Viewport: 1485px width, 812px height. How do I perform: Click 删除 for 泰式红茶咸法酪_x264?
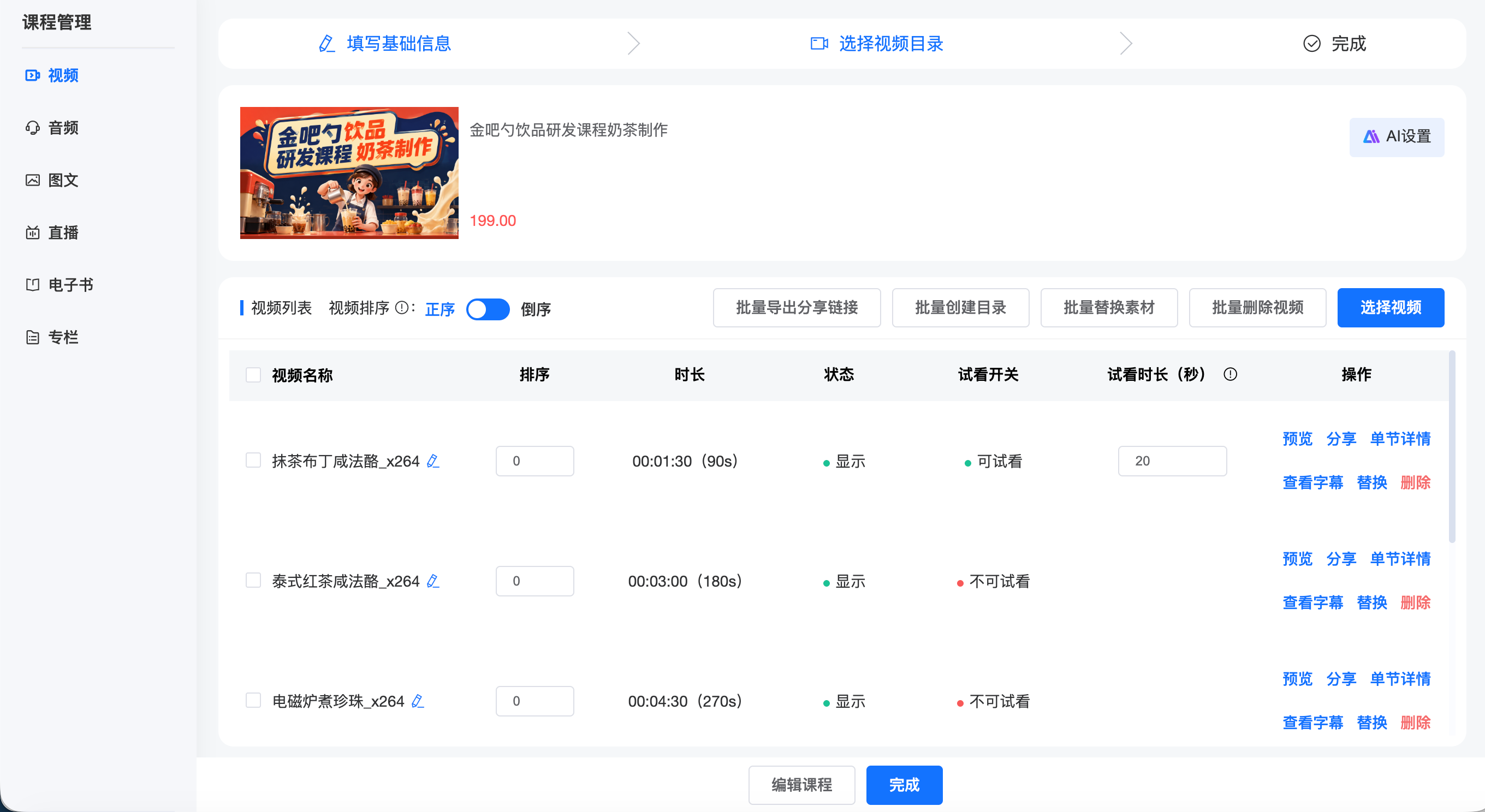pos(1415,602)
